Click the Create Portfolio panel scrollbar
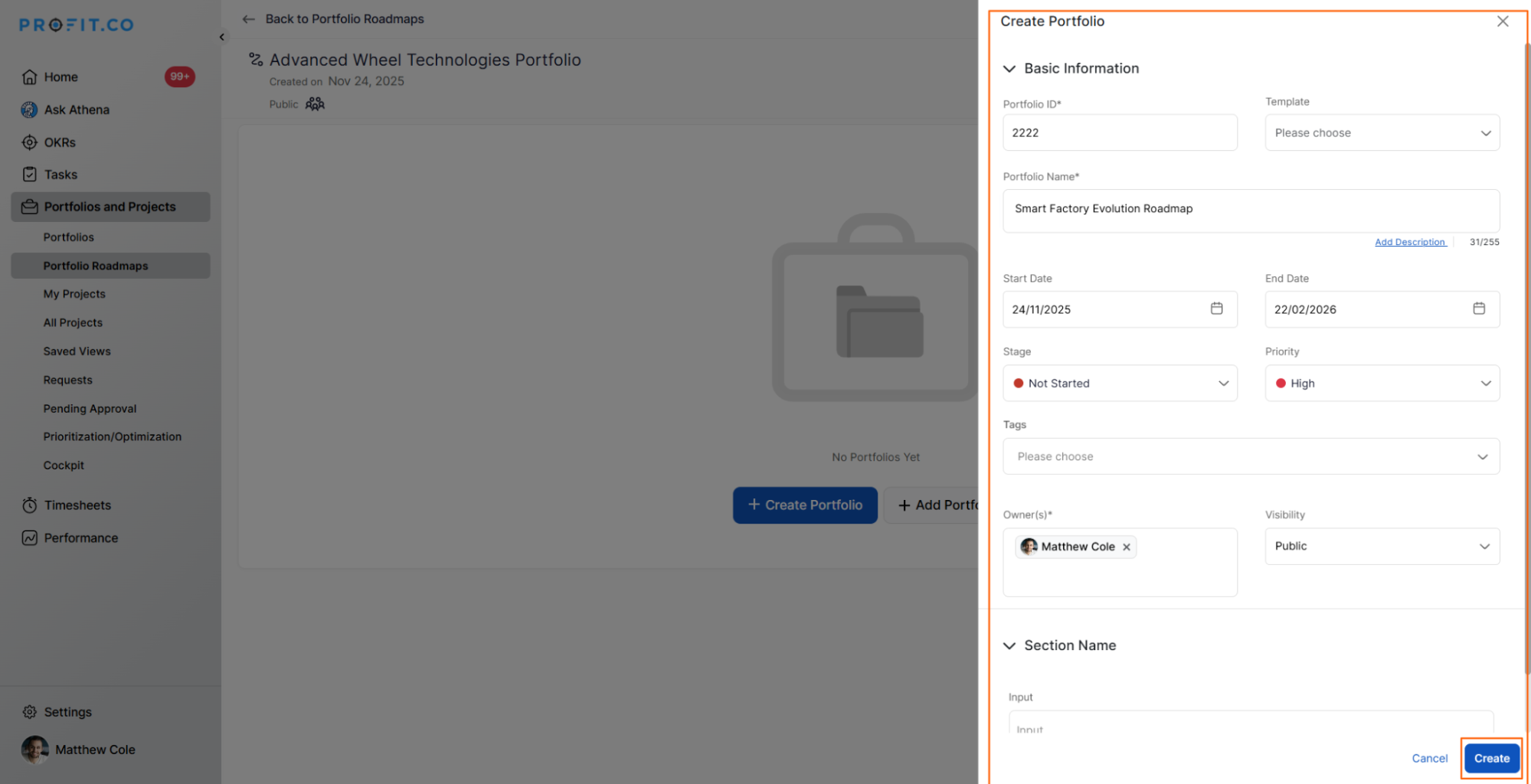The image size is (1531, 784). (x=1526, y=360)
